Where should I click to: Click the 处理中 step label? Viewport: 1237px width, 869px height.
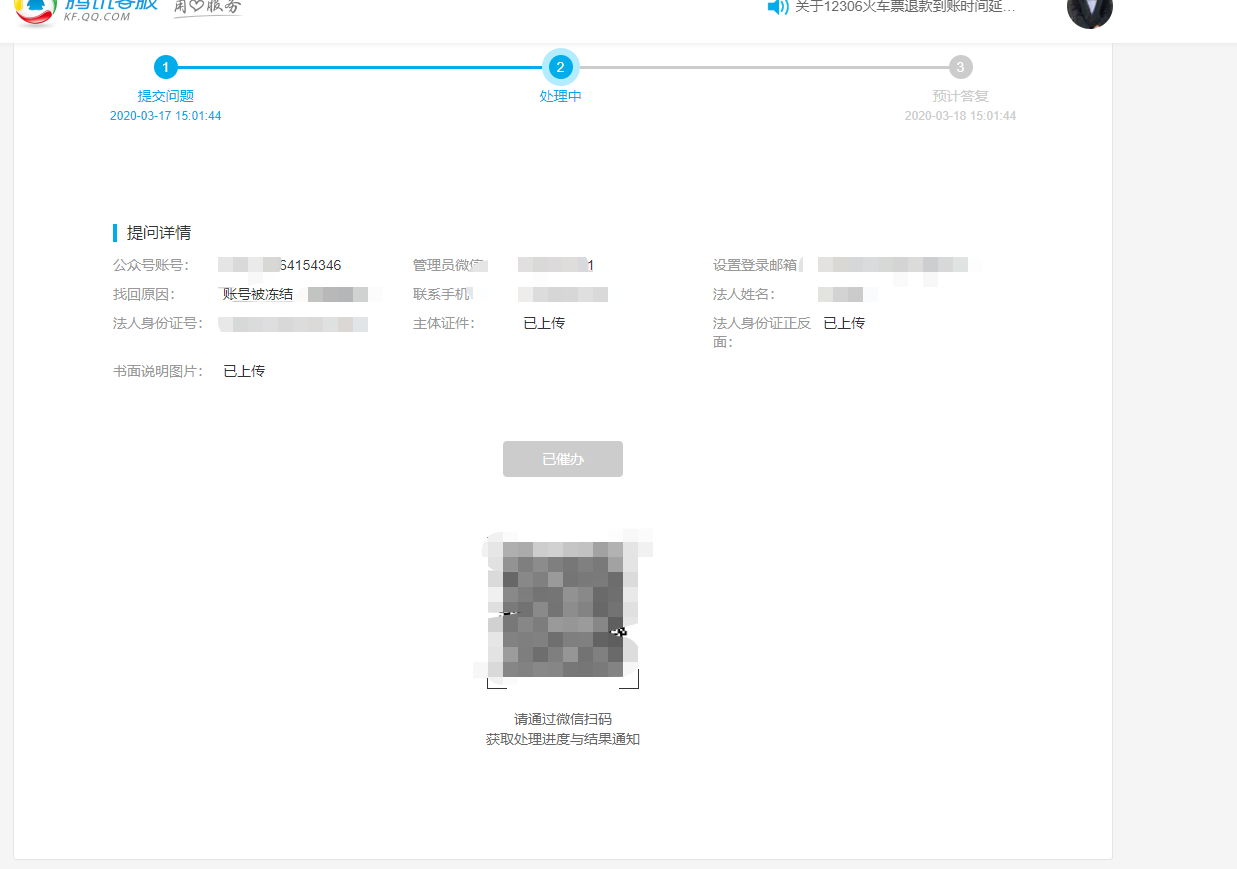tap(560, 96)
